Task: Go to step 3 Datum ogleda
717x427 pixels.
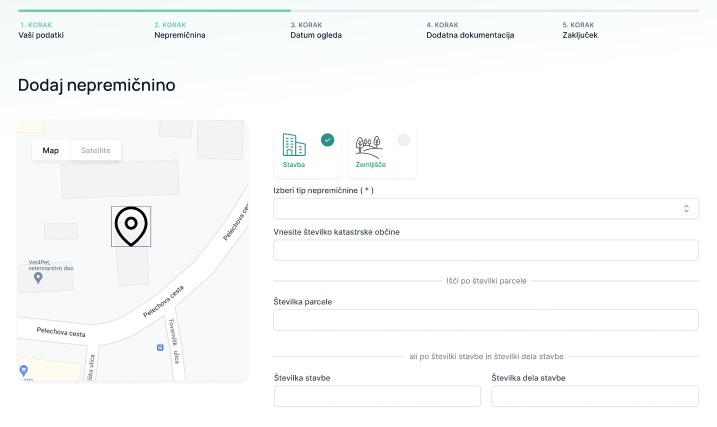Action: tap(316, 30)
